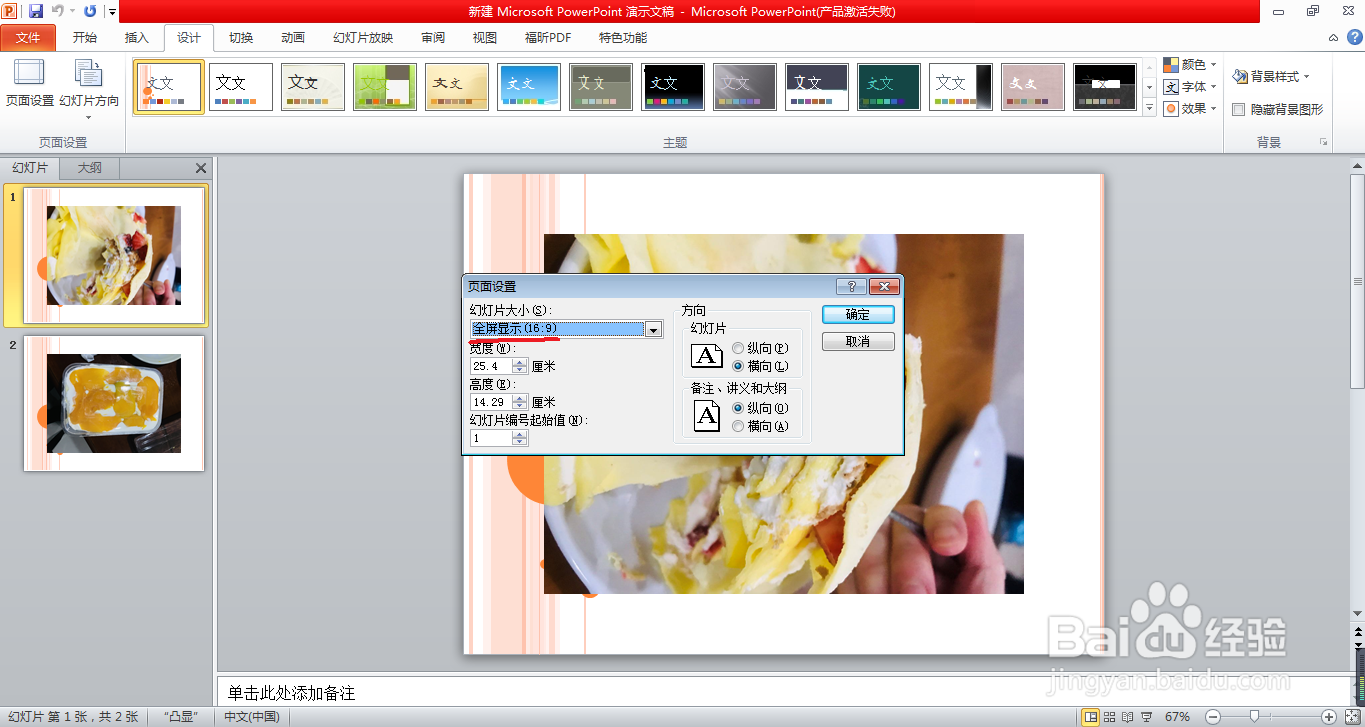Select 横向 for 备注、讲义和大纲

click(x=738, y=426)
